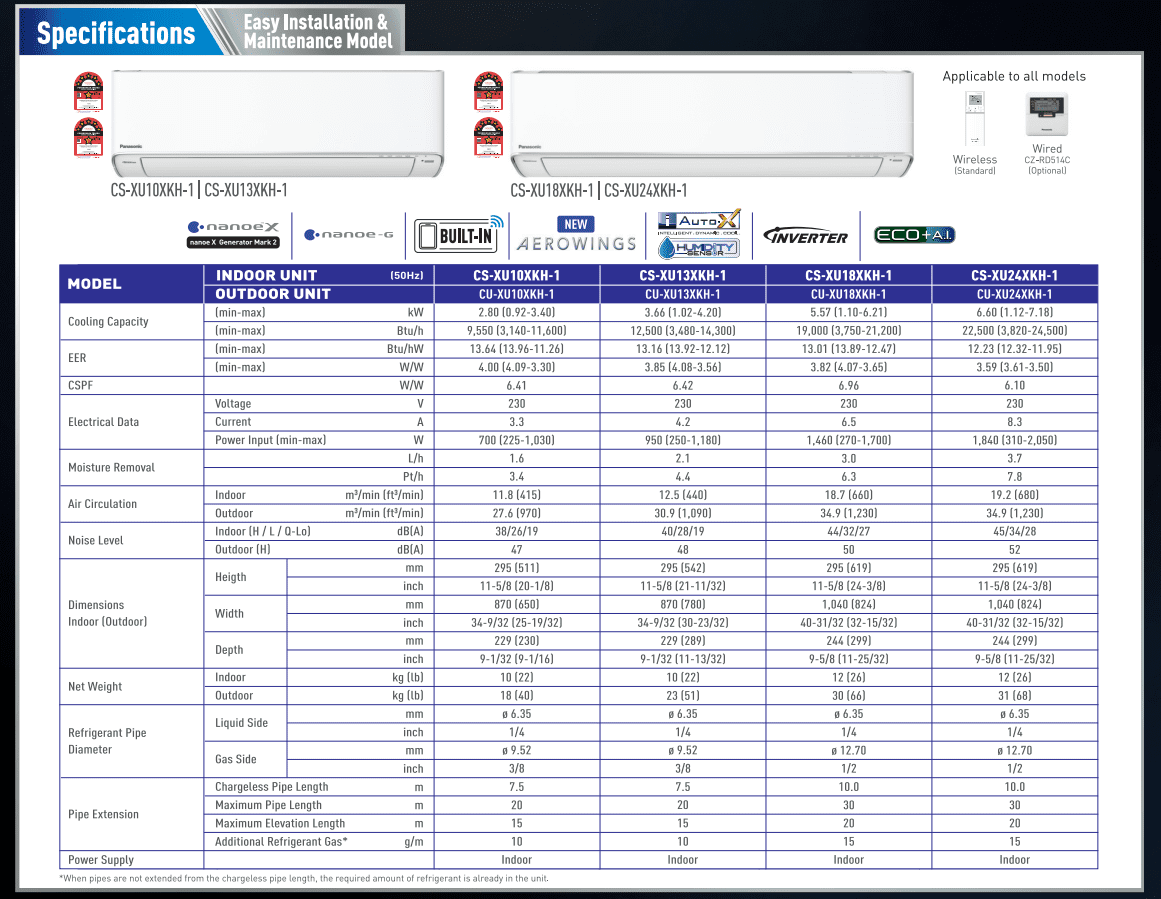Click indoor air circulation 11.8 (415) cell
Screen dimensions: 1161x899
517,495
